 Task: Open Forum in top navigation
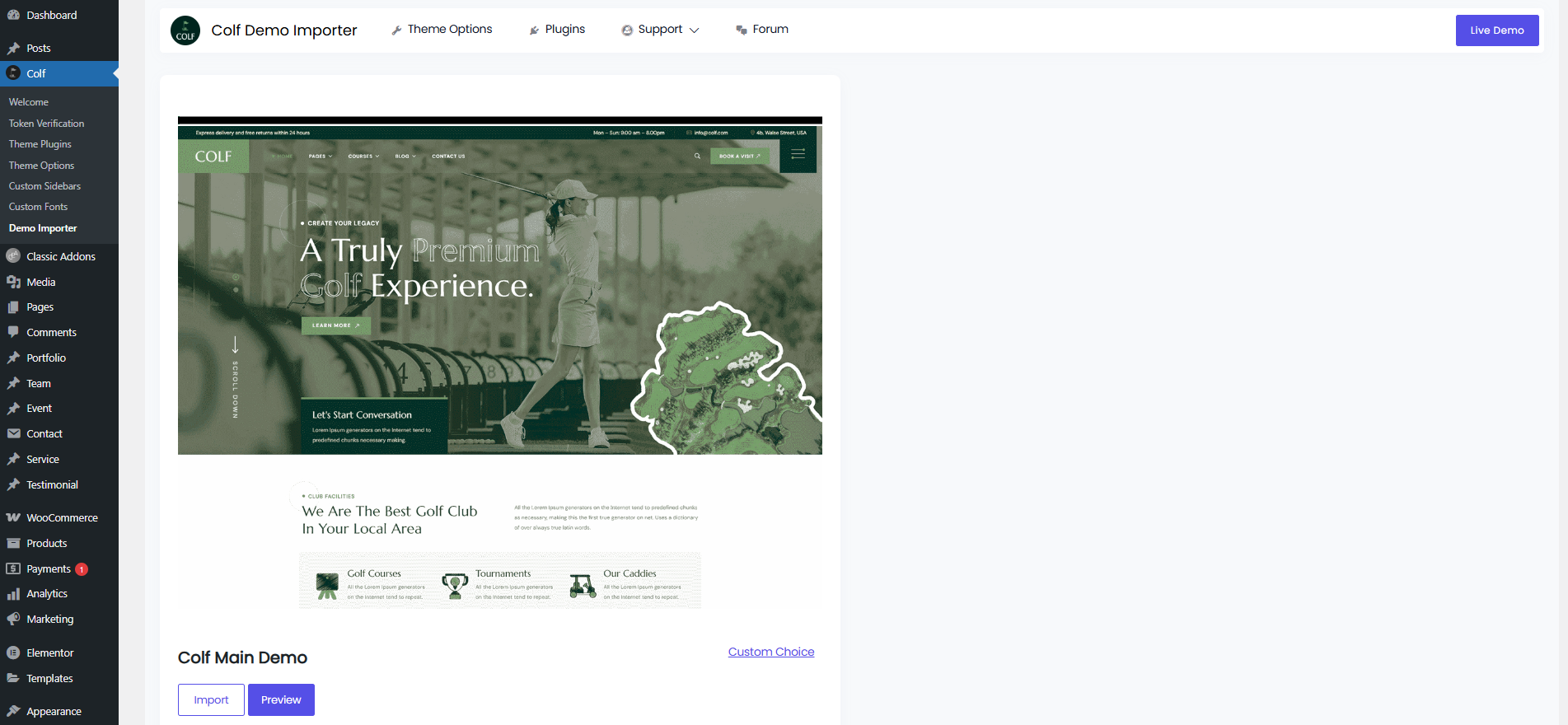770,29
